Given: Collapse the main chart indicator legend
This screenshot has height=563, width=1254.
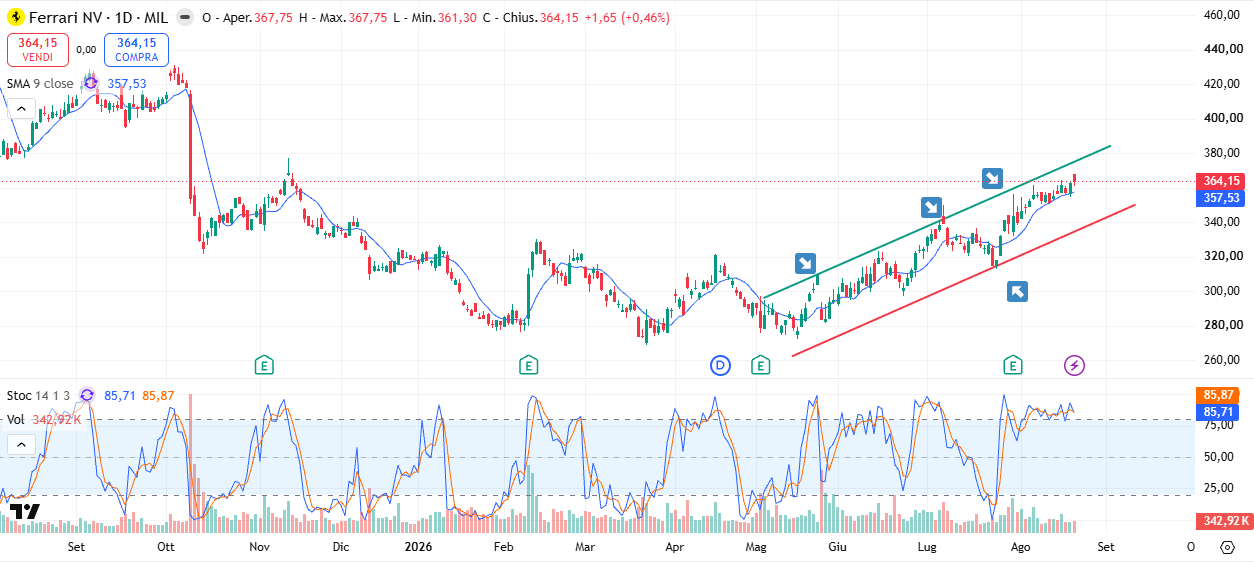Looking at the screenshot, I should pyautogui.click(x=22, y=110).
